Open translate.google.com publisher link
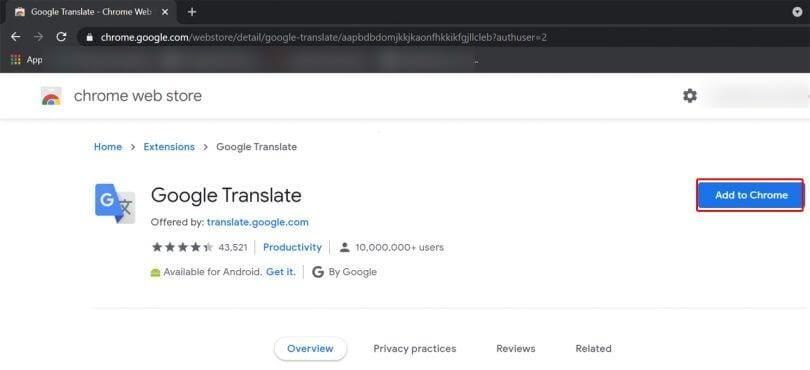Viewport: 810px width, 370px height. coord(258,222)
